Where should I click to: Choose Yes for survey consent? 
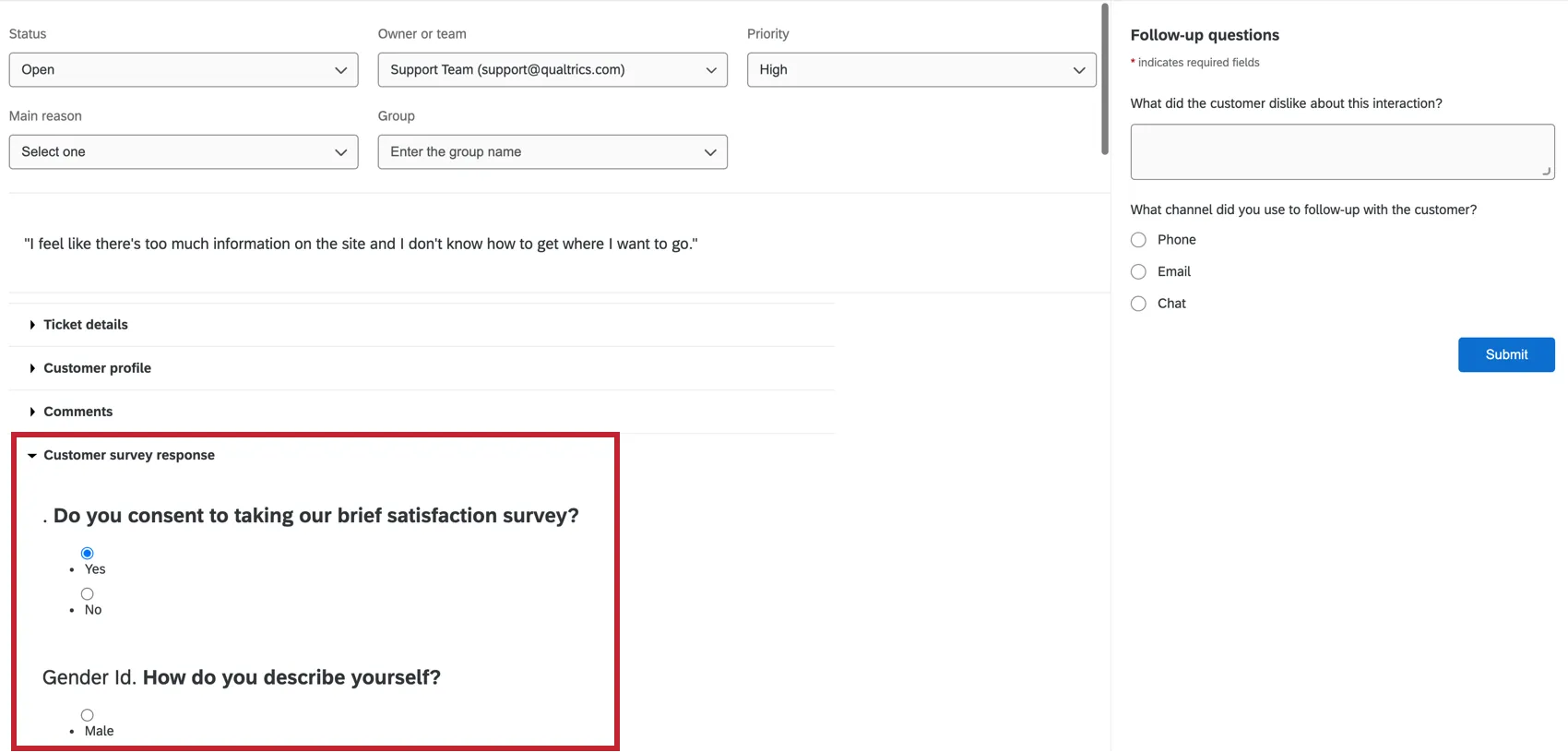click(x=88, y=554)
